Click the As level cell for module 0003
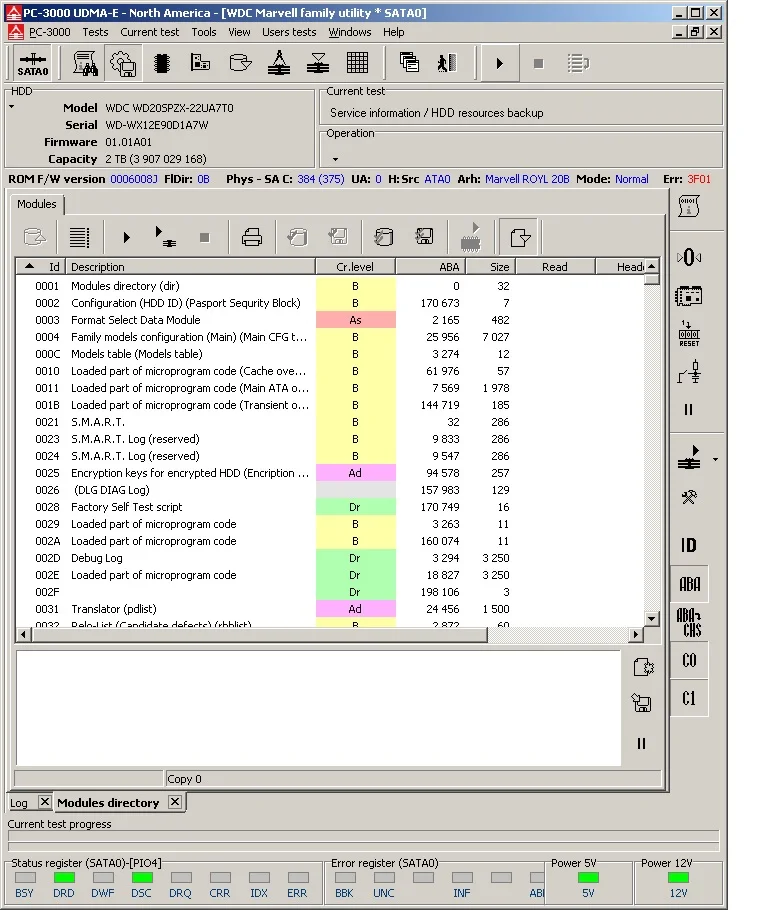This screenshot has height=910, width=768. [x=355, y=320]
